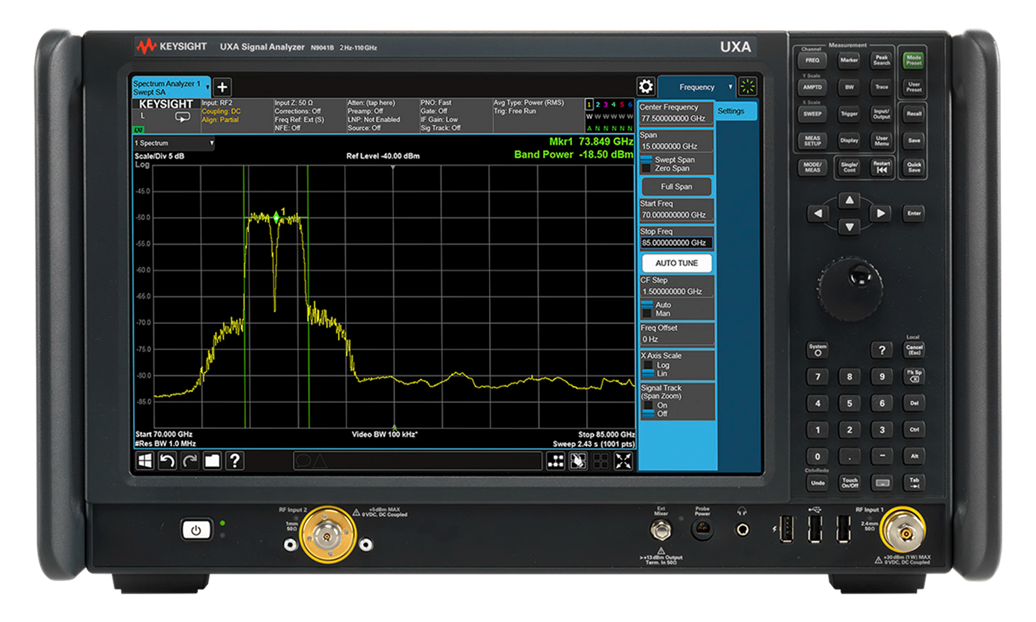The width and height of the screenshot is (1036, 622).
Task: Edit the Freq Offset 0 Hz field
Action: click(677, 334)
